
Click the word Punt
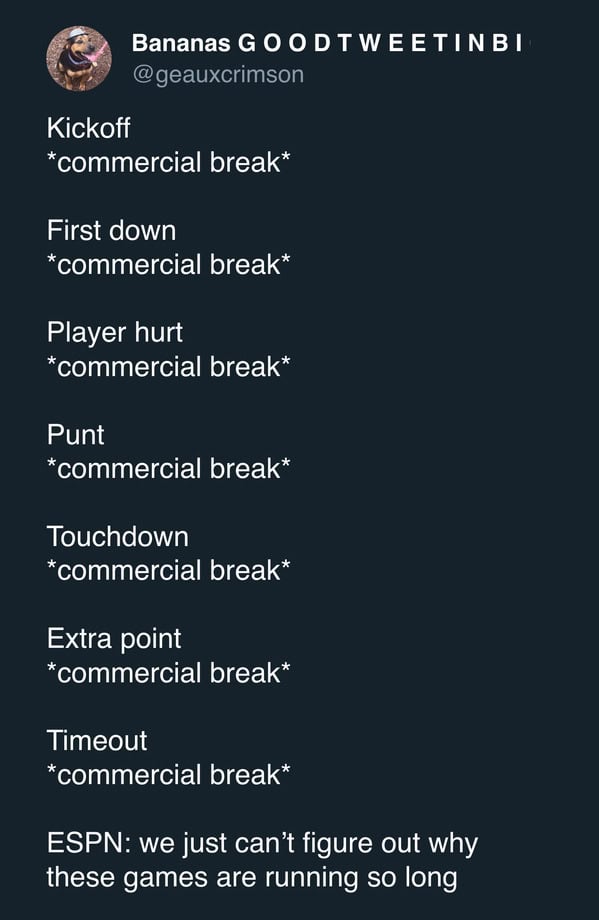click(76, 435)
